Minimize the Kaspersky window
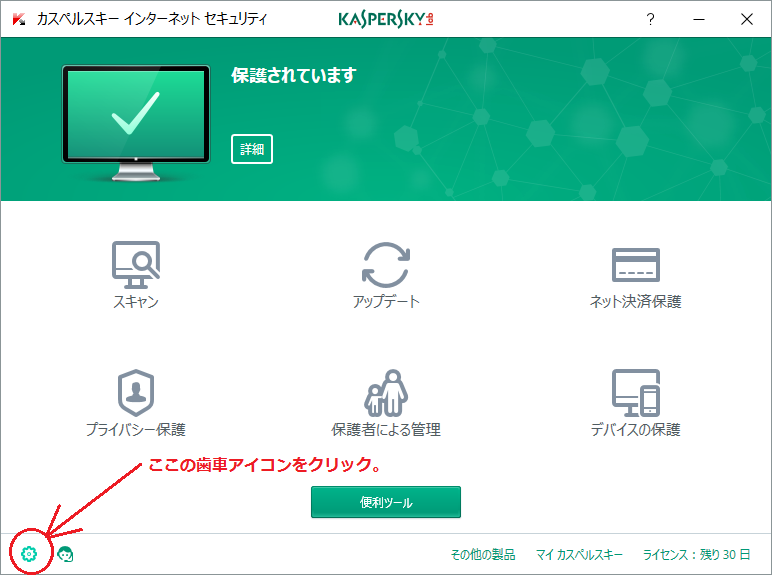The image size is (772, 575). (698, 19)
